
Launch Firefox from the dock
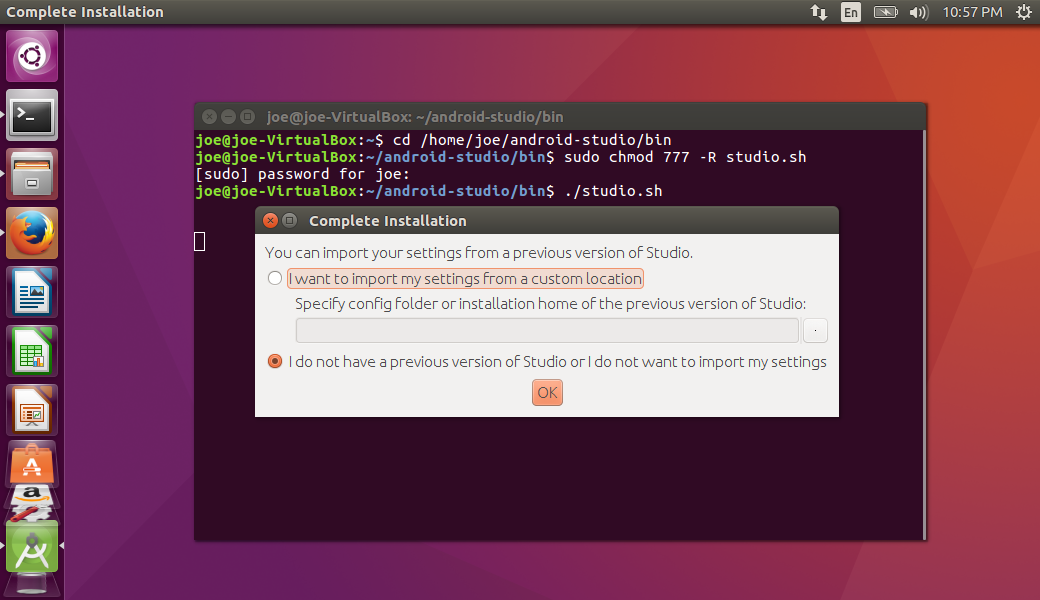point(32,233)
